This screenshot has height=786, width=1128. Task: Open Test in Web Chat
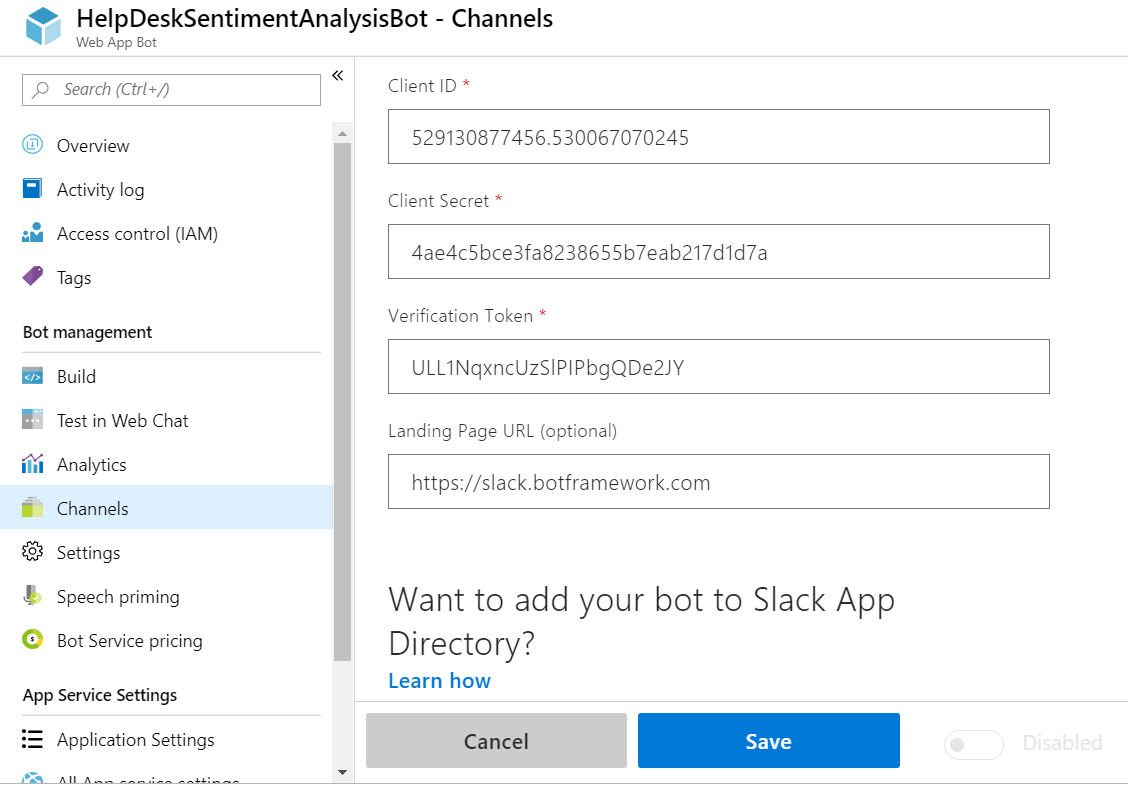click(x=122, y=420)
